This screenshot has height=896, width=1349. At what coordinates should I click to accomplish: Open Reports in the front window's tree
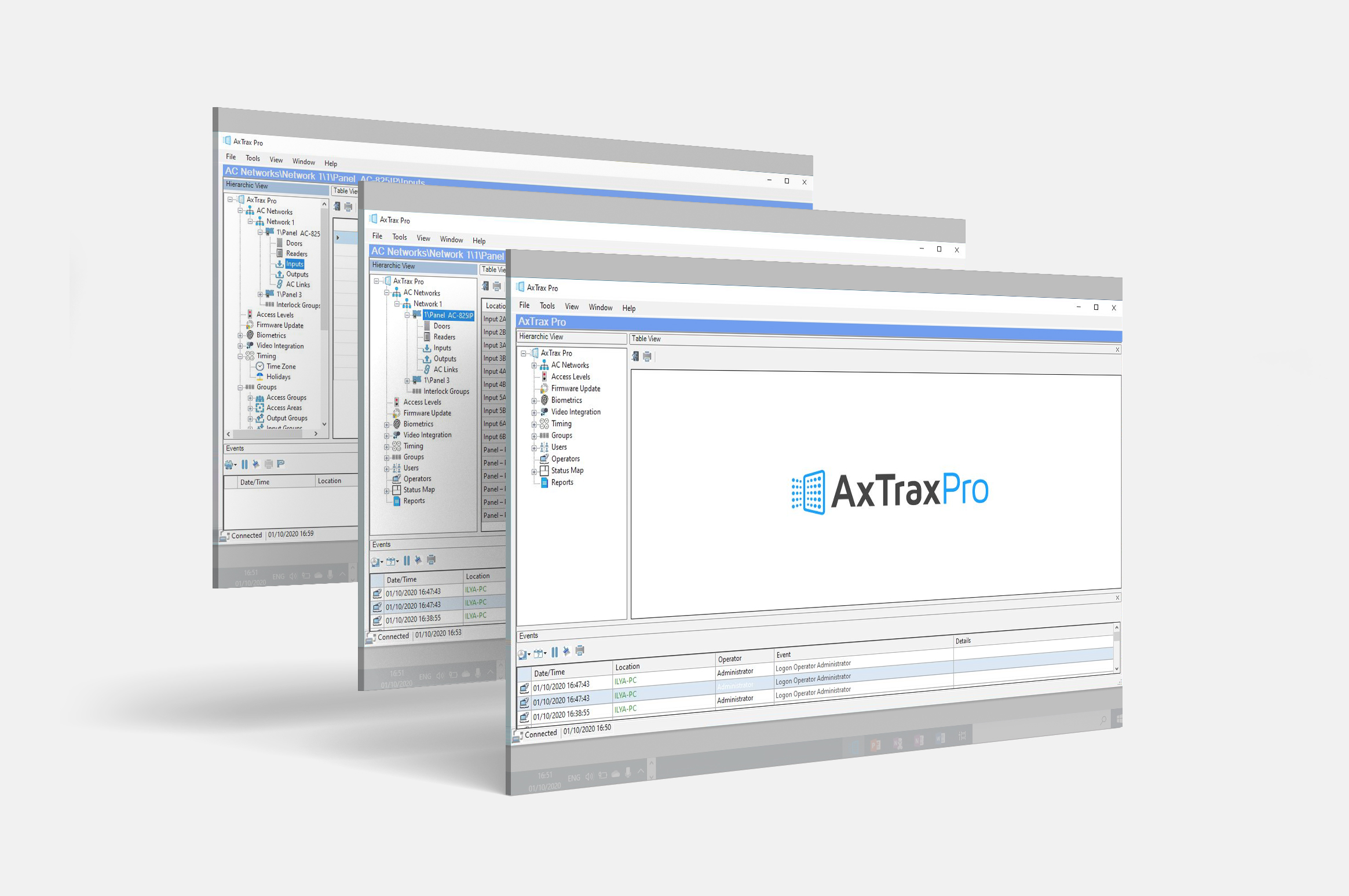tap(562, 482)
